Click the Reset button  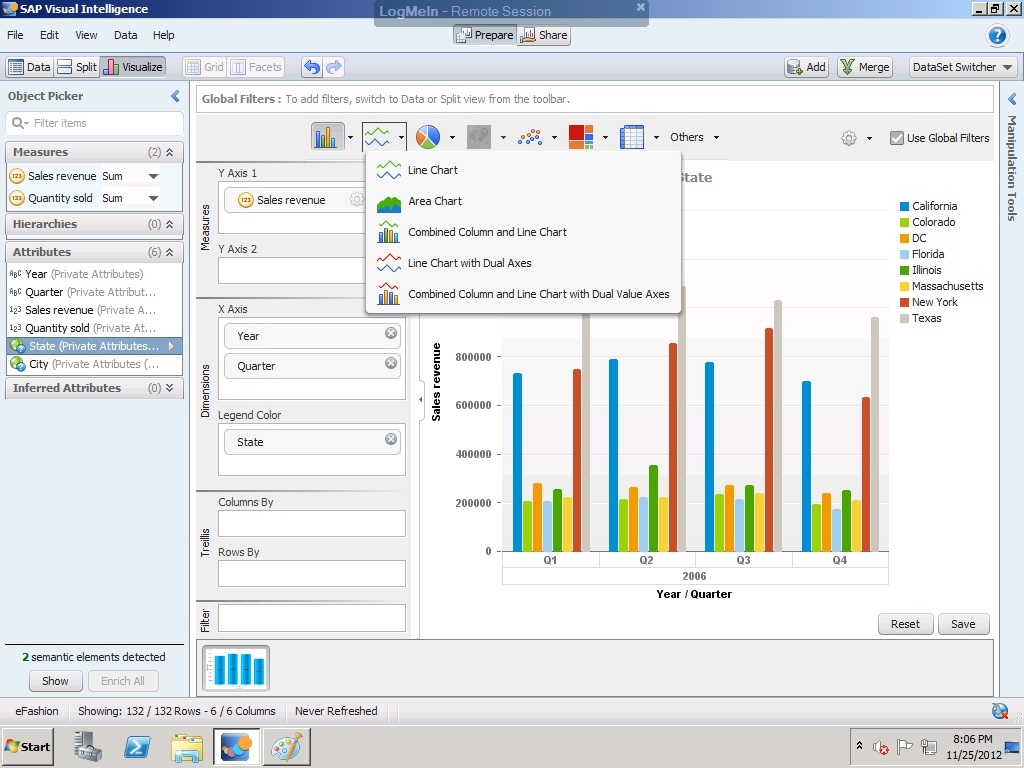tap(905, 624)
